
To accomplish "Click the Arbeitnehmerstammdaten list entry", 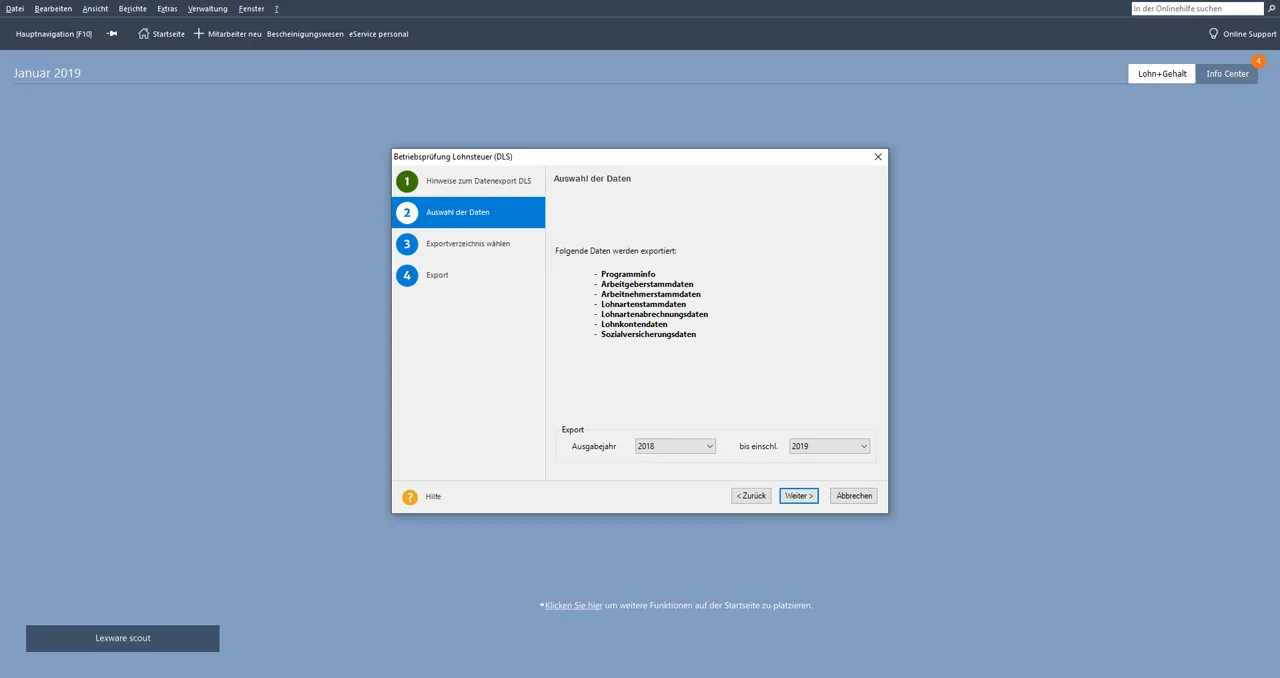I will click(x=651, y=294).
